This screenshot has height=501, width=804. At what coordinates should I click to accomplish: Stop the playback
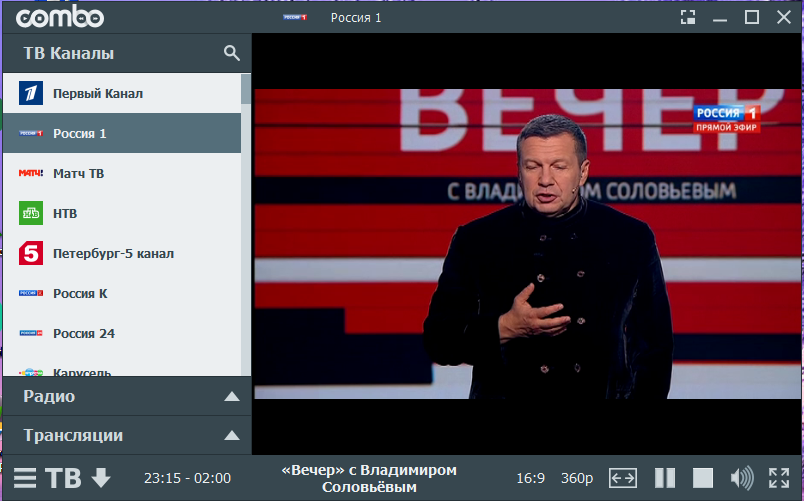(x=702, y=478)
